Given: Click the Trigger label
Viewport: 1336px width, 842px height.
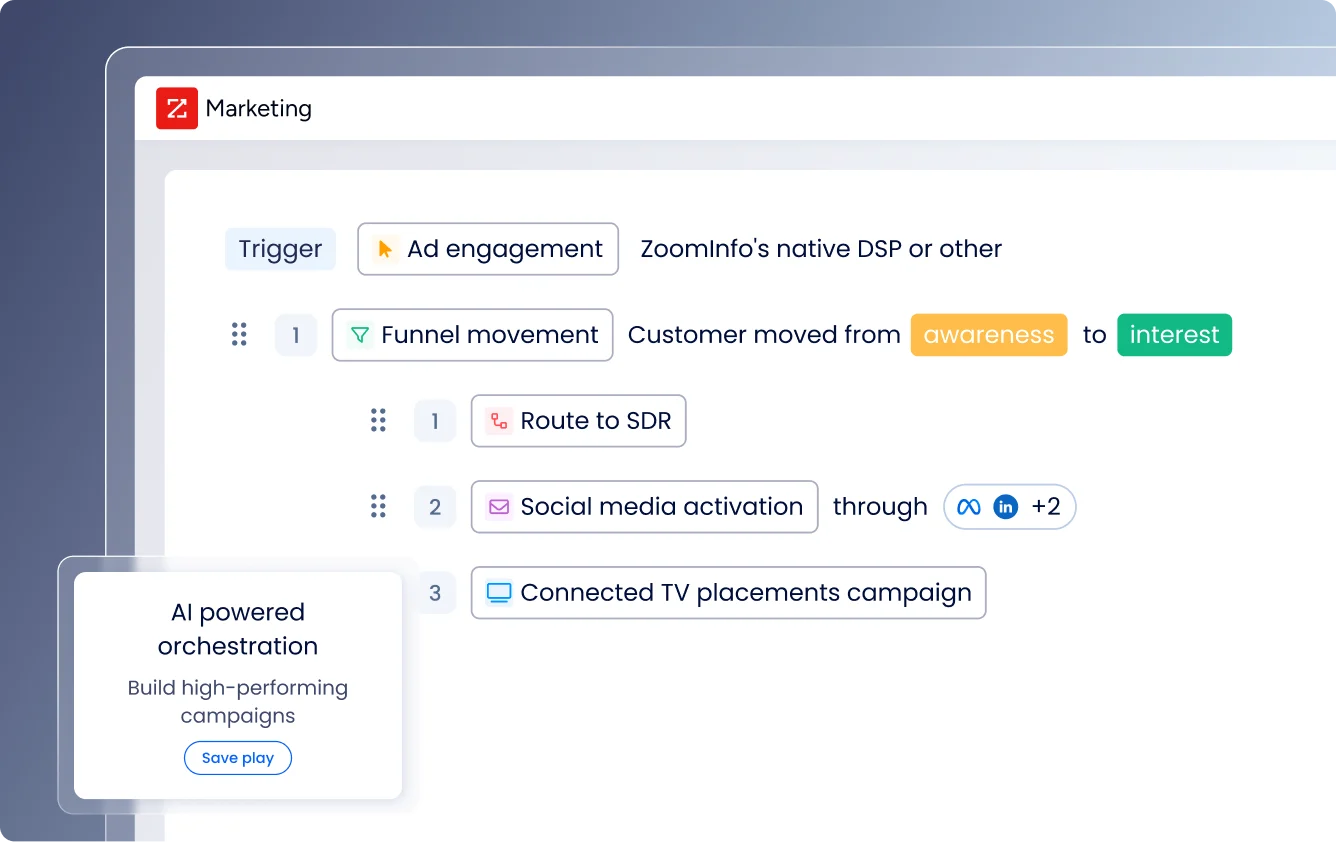Looking at the screenshot, I should pos(280,248).
